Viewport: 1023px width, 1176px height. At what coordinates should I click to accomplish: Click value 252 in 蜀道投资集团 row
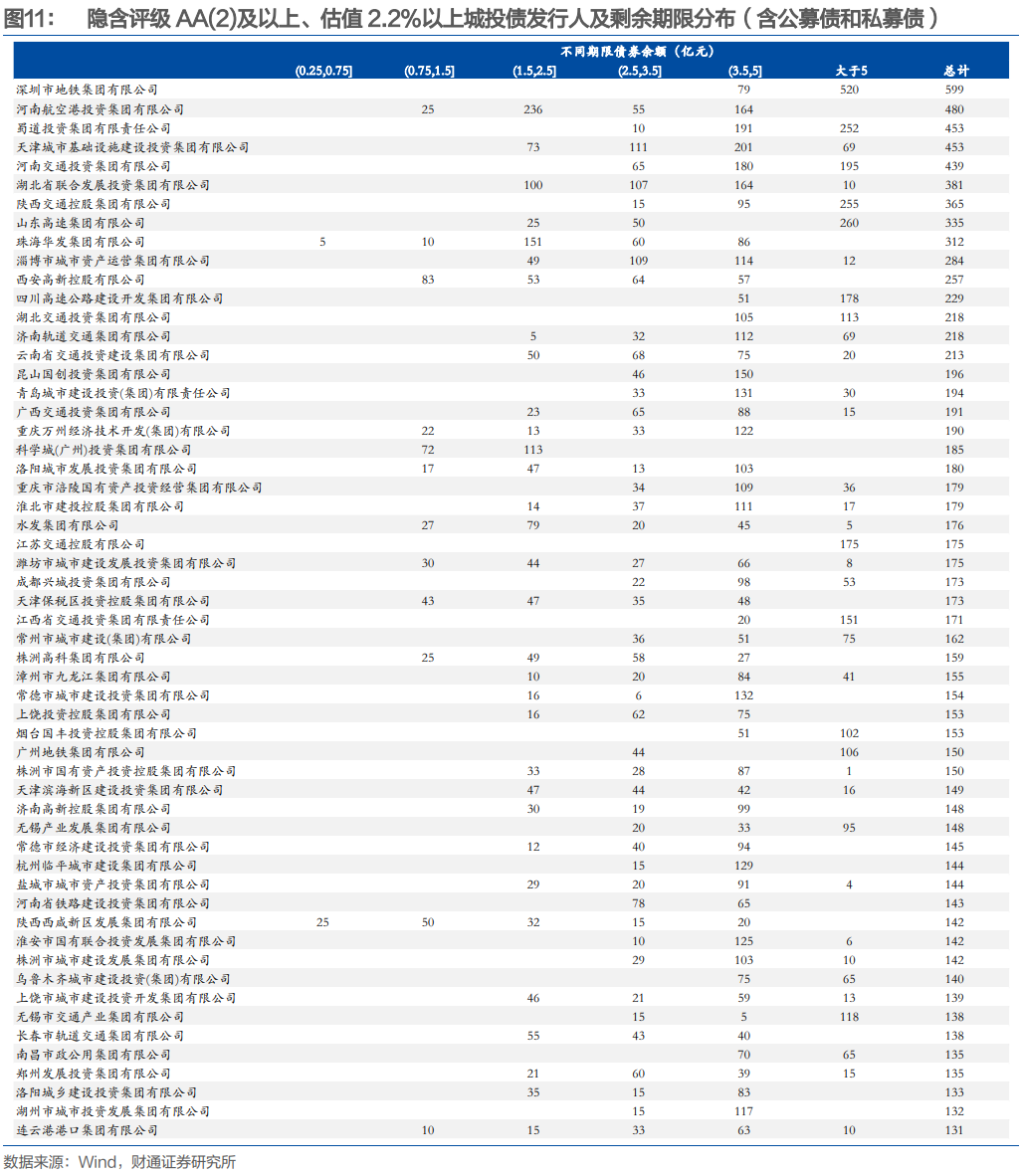coord(849,128)
